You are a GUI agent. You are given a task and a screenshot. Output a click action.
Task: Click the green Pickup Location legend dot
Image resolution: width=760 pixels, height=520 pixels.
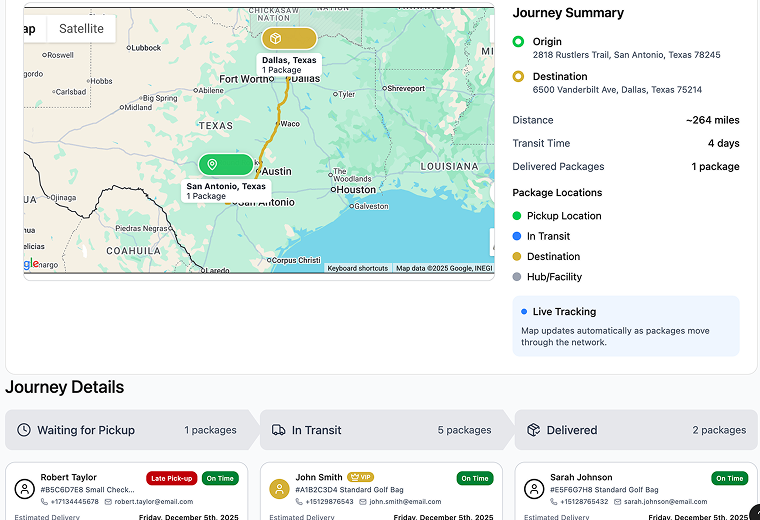[517, 216]
